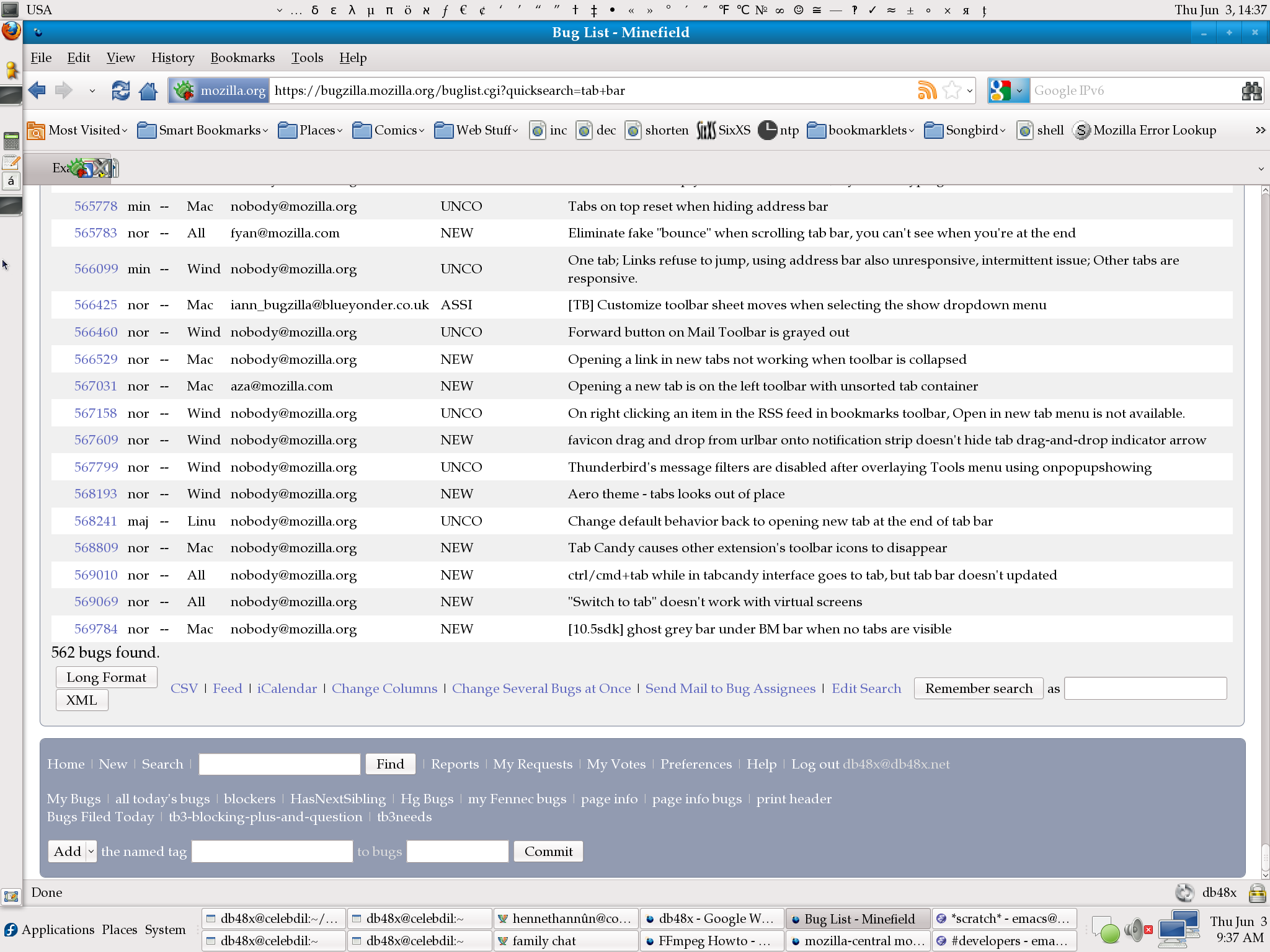Open the Tools menu
This screenshot has height=952, width=1270.
point(307,58)
